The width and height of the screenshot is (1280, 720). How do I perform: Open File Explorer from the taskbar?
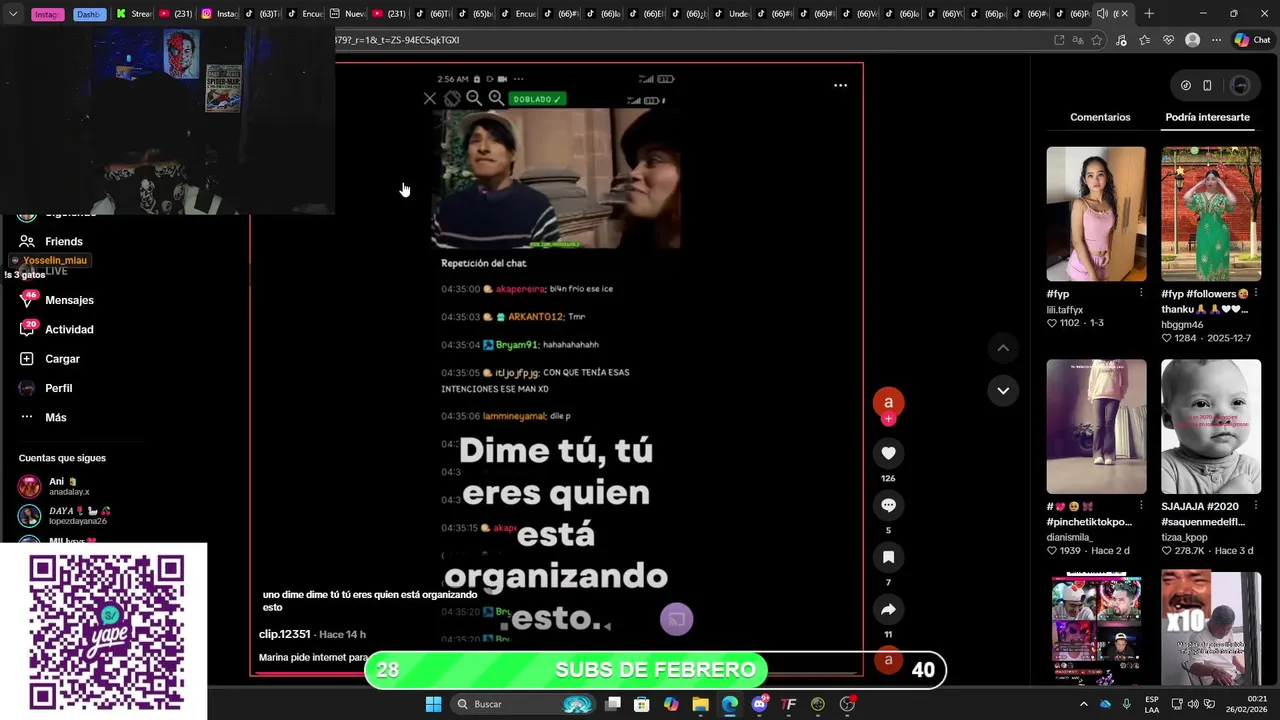(700, 704)
